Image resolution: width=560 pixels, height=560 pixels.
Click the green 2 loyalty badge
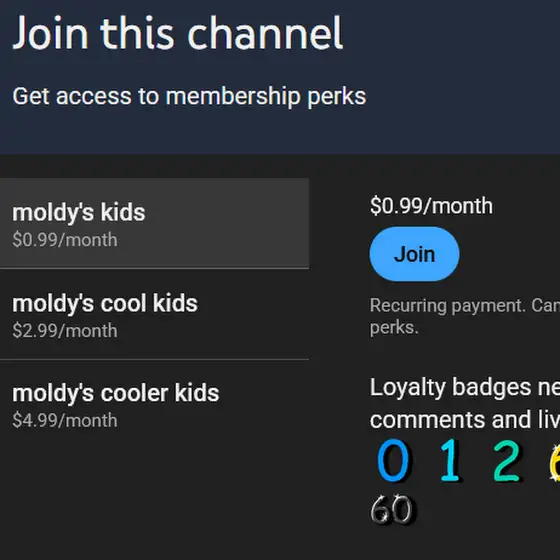point(506,460)
